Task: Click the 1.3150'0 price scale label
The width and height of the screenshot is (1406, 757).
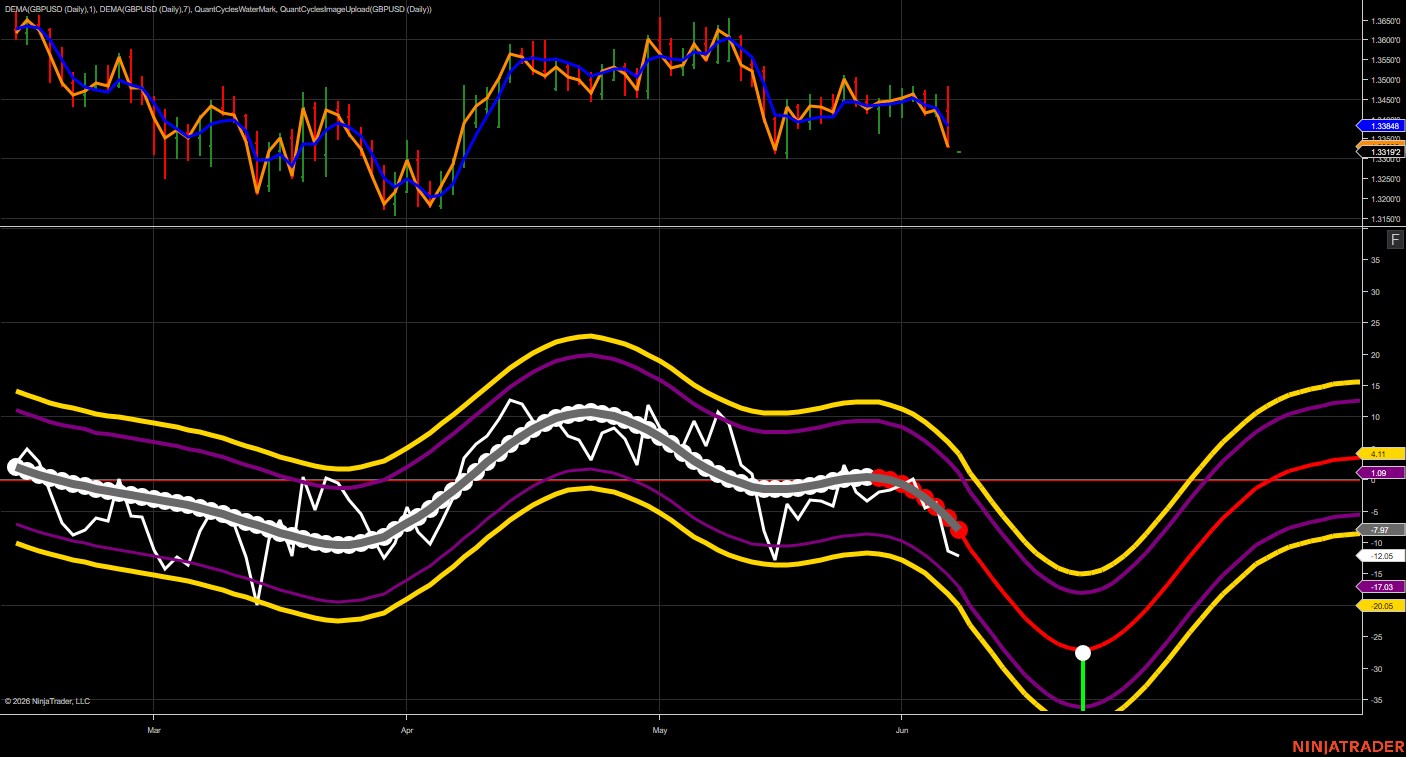Action: pyautogui.click(x=1384, y=219)
